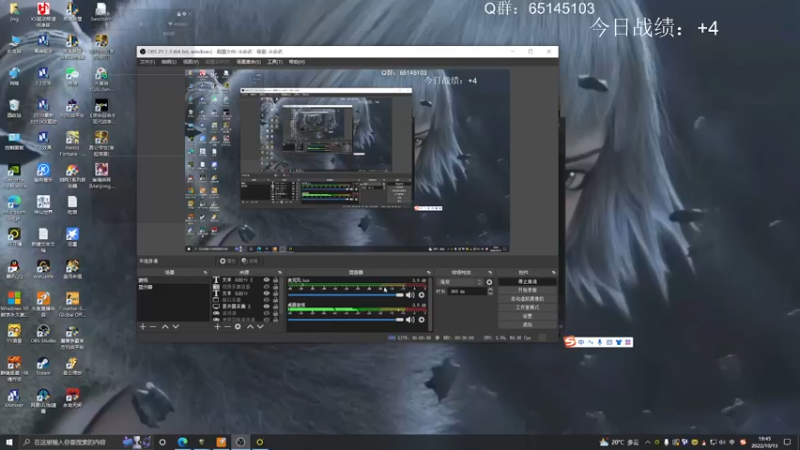Show hidden system tray icons chevron

pos(647,442)
